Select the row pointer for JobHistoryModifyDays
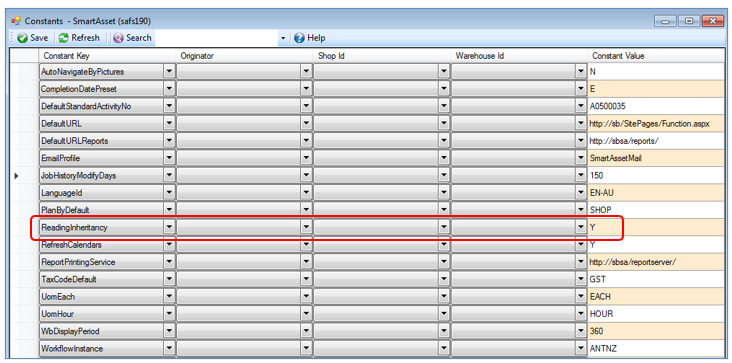This screenshot has width=732, height=363. tap(17, 176)
